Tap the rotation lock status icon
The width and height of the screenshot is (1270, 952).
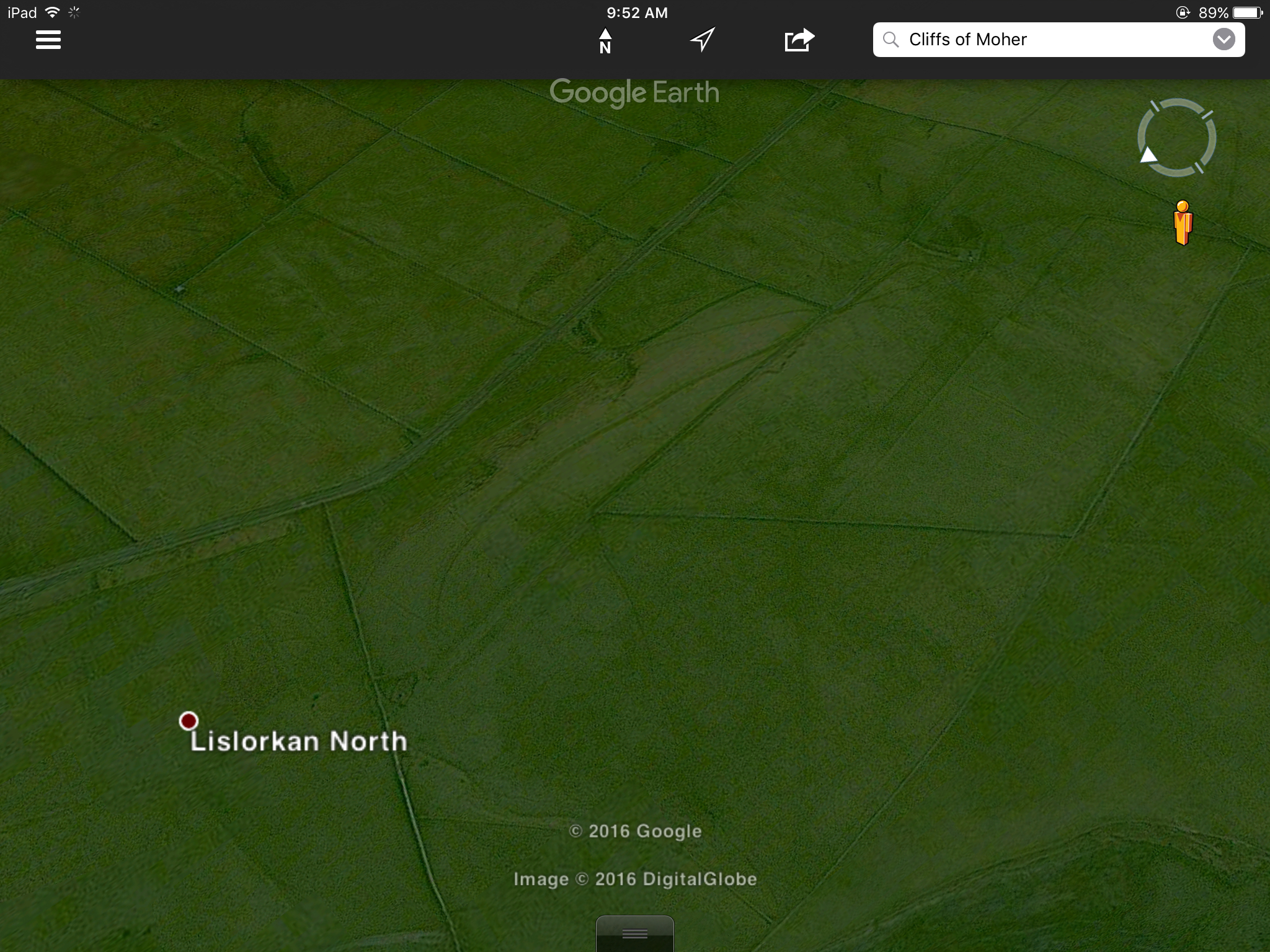pos(1183,12)
